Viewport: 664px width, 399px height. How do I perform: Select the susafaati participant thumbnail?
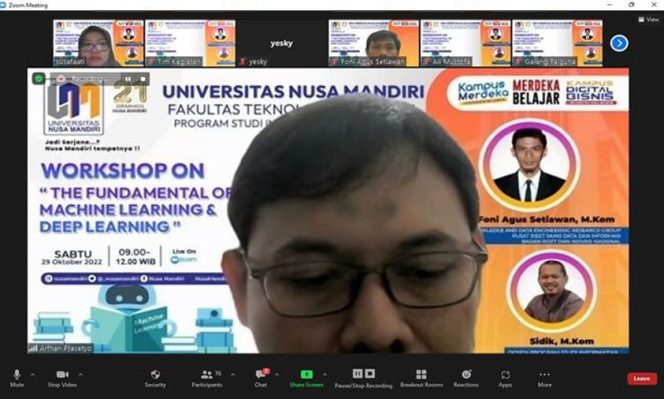(99, 43)
